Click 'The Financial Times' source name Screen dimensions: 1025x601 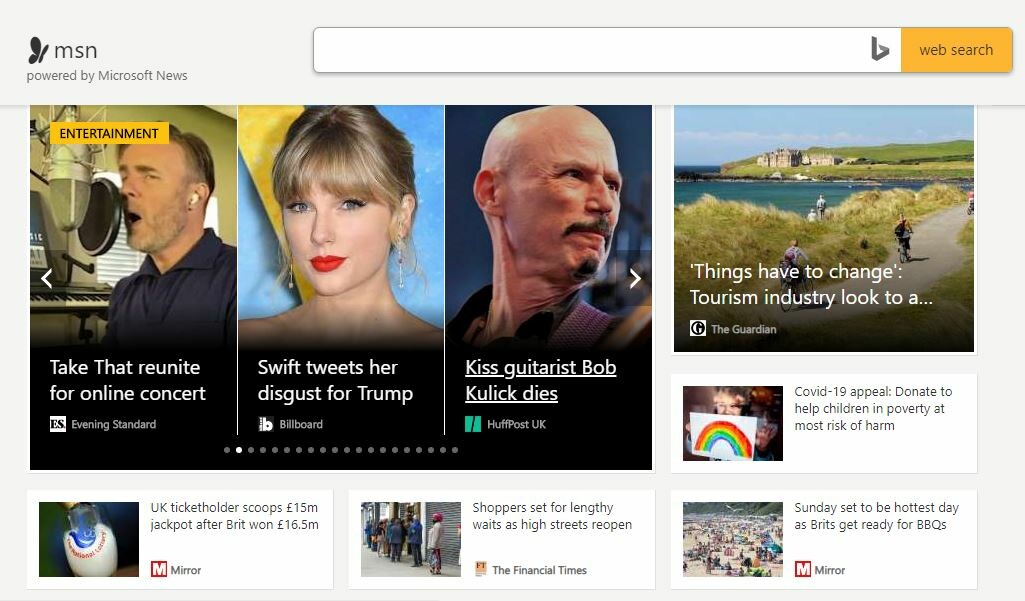click(540, 570)
